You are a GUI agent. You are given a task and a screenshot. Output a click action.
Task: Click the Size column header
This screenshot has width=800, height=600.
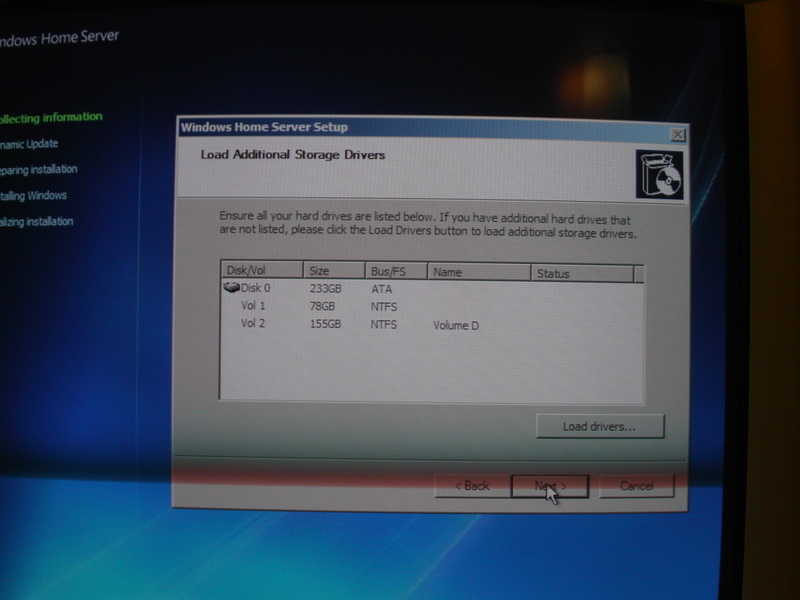pos(334,271)
